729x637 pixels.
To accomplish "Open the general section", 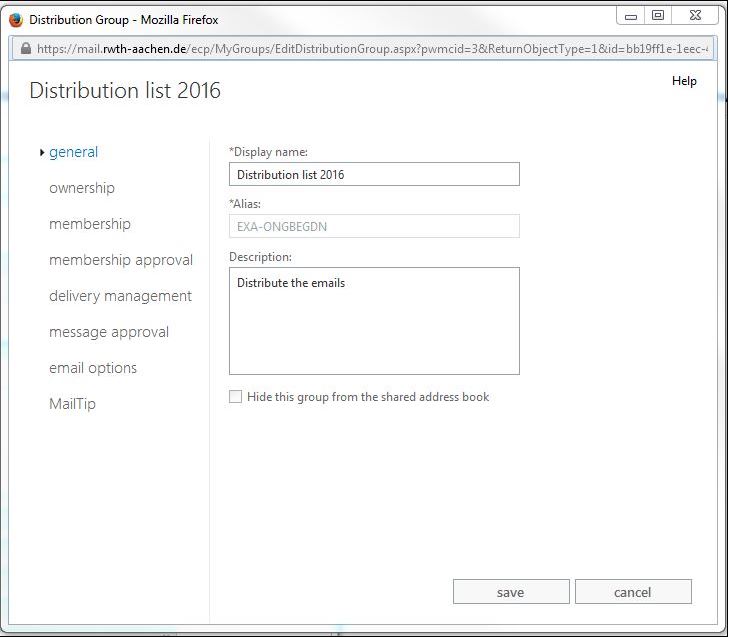I will click(x=73, y=152).
